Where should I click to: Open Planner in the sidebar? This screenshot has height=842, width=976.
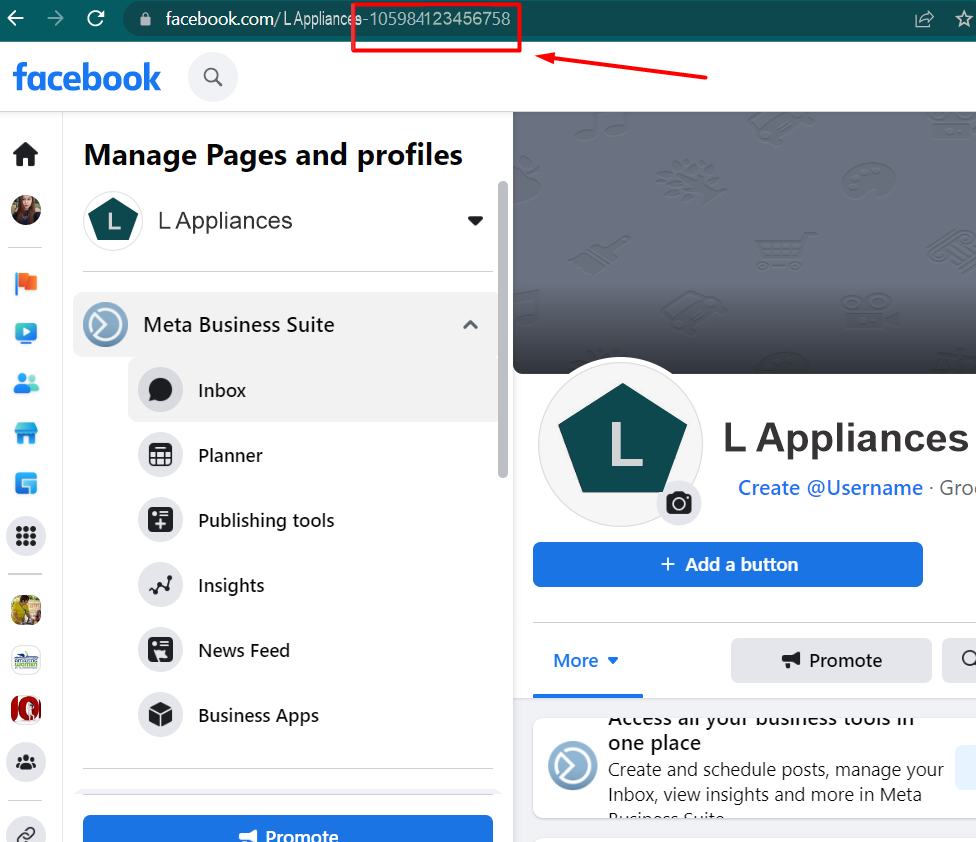[x=313, y=456]
